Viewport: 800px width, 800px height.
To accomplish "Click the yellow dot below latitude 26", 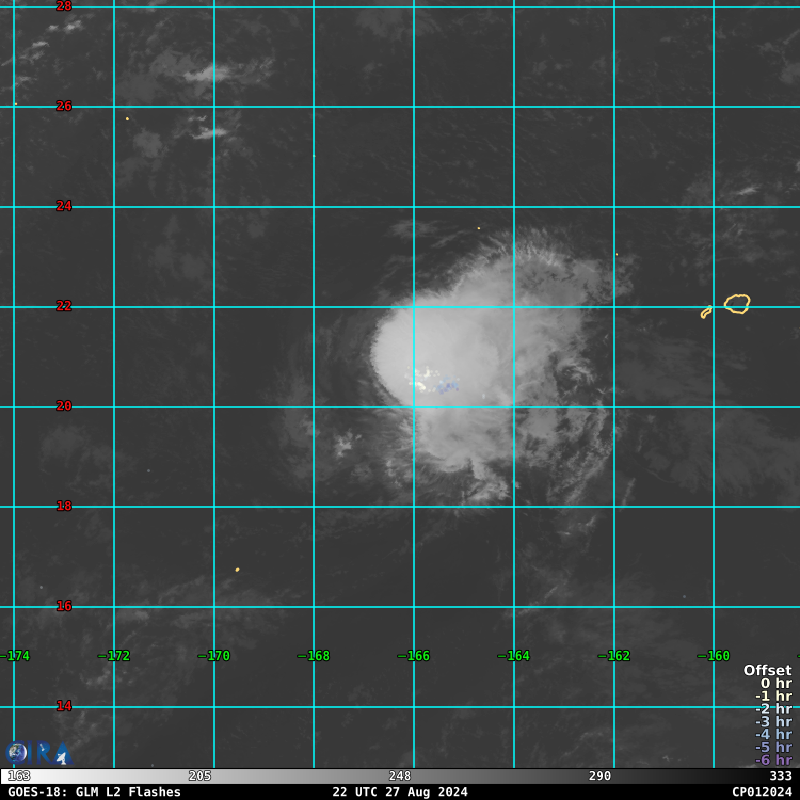I will coord(127,119).
